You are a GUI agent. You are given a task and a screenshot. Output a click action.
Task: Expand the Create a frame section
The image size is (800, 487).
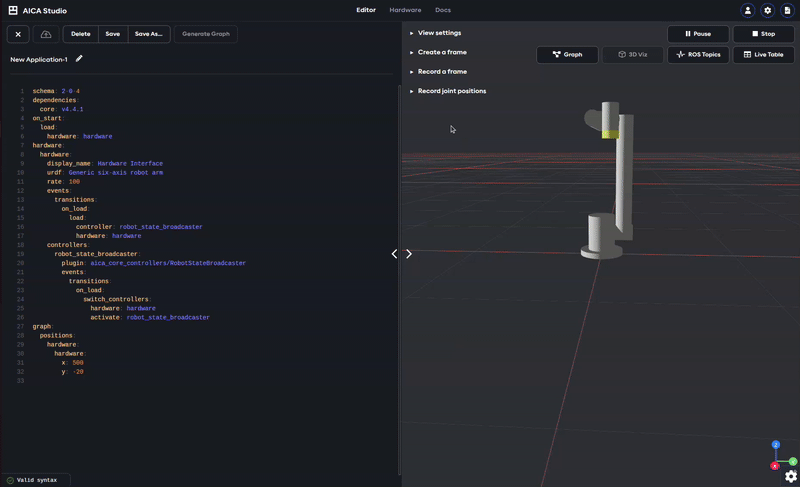point(438,53)
